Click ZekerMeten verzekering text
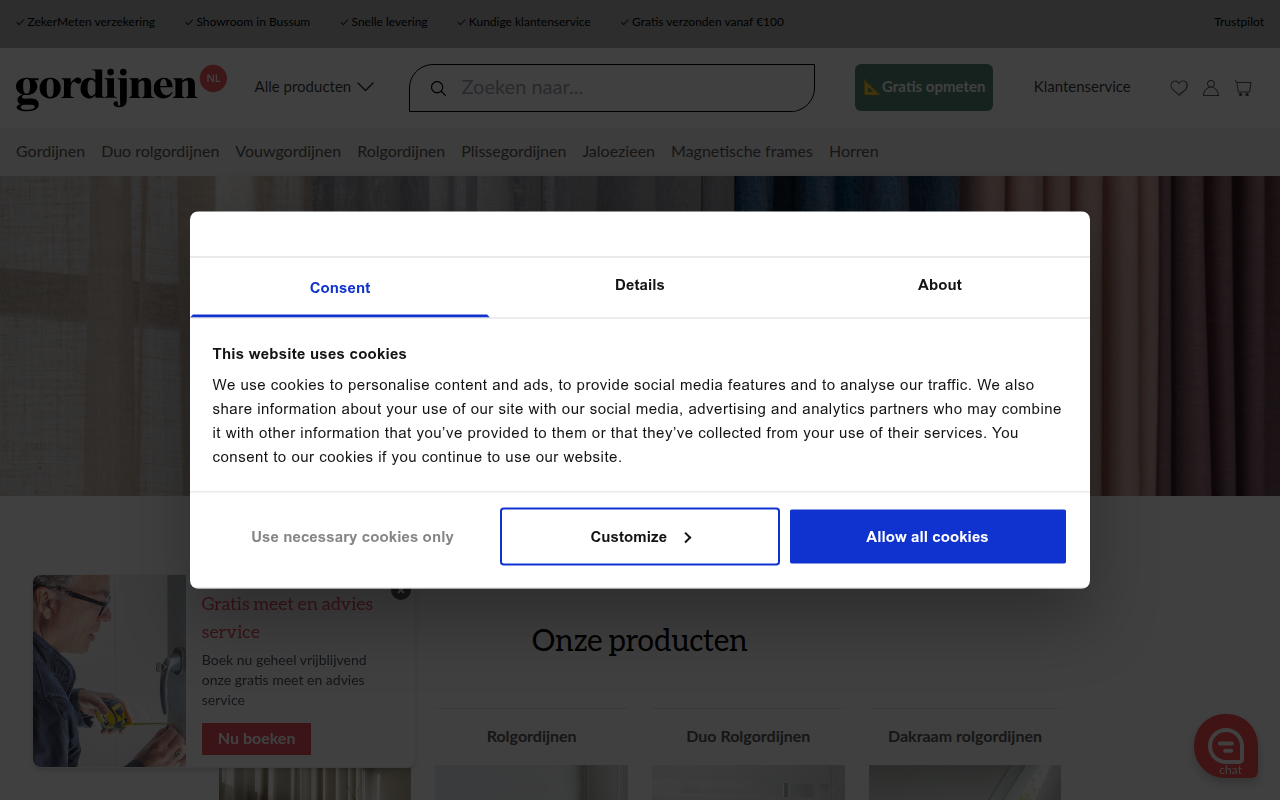Viewport: 1280px width, 800px height. tap(91, 22)
